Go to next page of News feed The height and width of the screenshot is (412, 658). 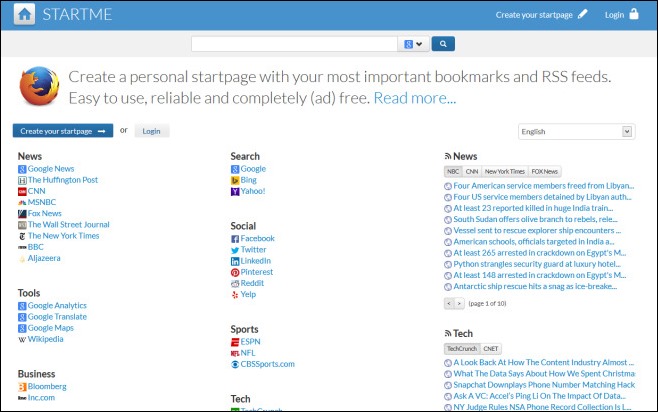pyautogui.click(x=459, y=302)
